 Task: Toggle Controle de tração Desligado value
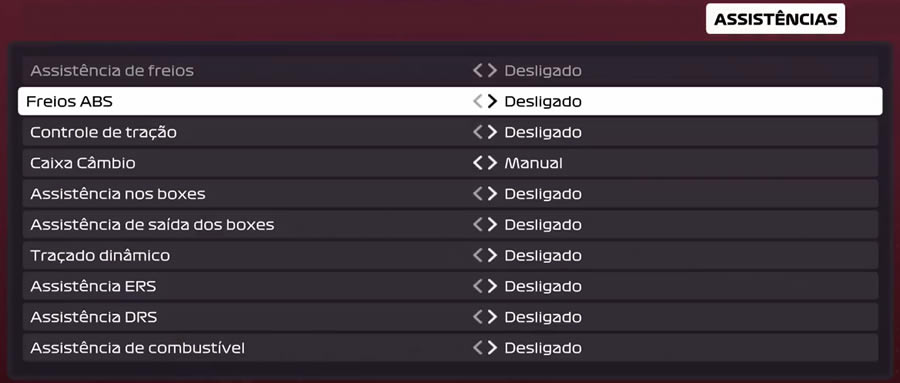point(543,133)
